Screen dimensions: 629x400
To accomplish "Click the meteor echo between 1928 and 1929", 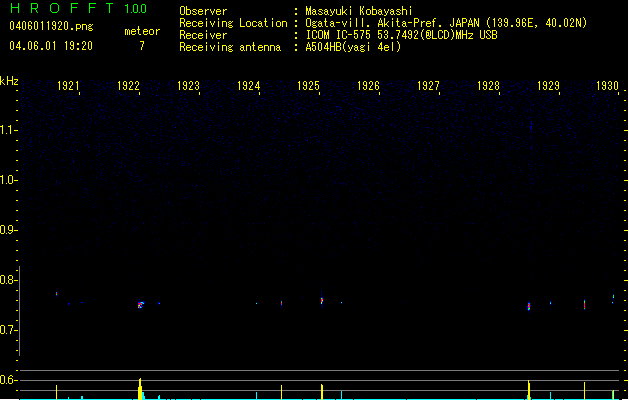I will click(x=529, y=307).
